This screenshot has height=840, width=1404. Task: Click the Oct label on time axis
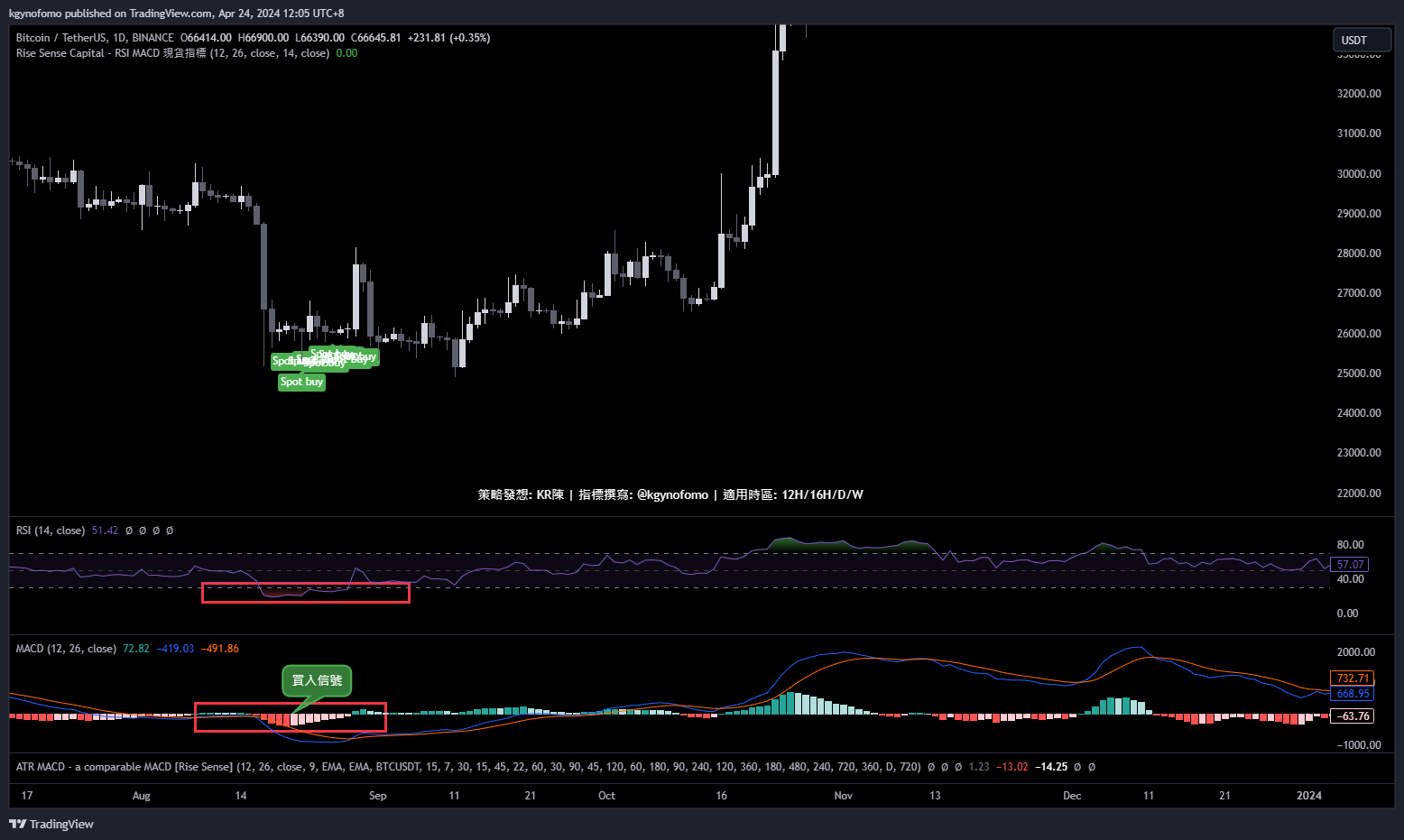point(606,796)
